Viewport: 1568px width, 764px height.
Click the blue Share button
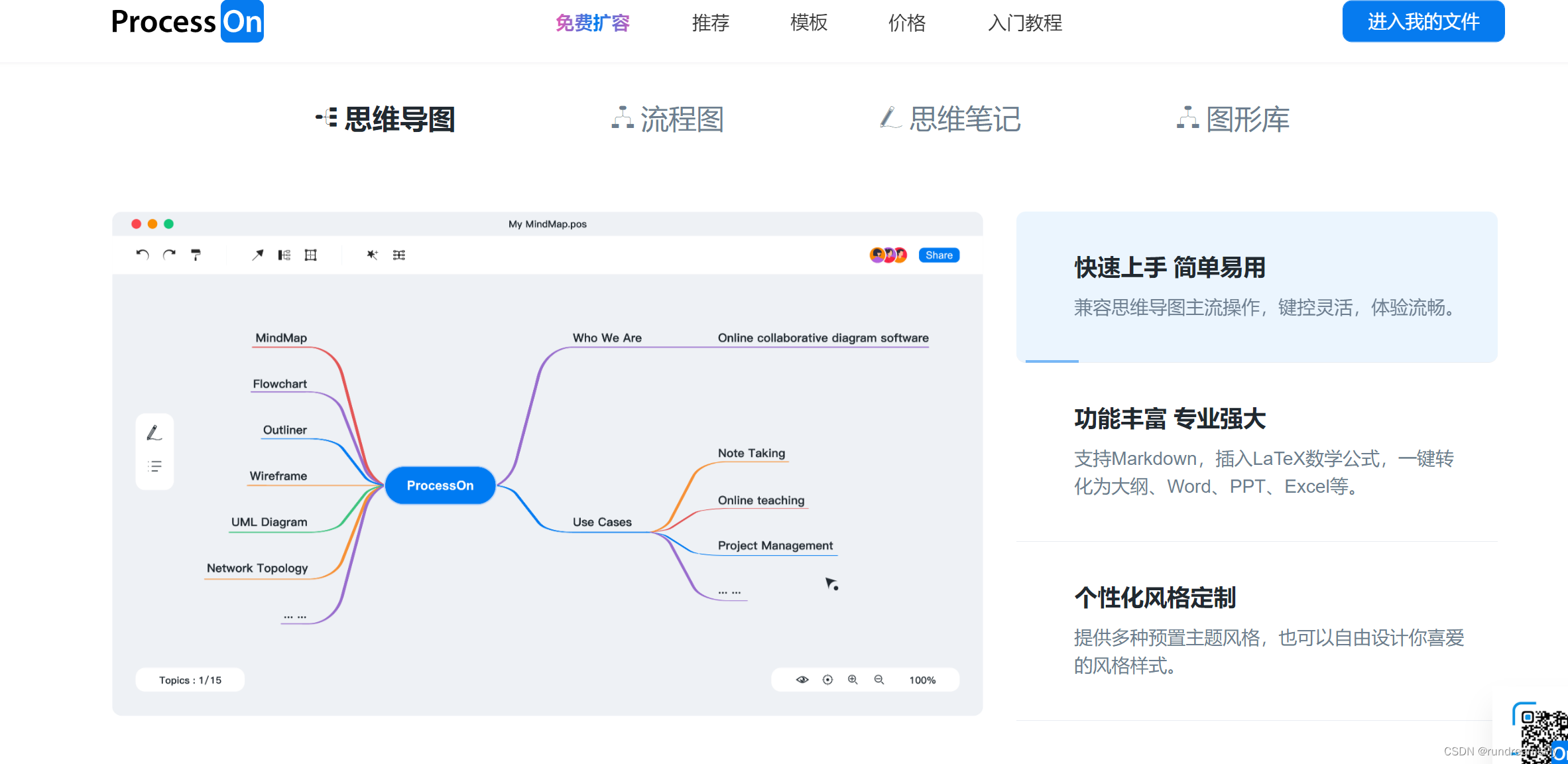pos(939,255)
